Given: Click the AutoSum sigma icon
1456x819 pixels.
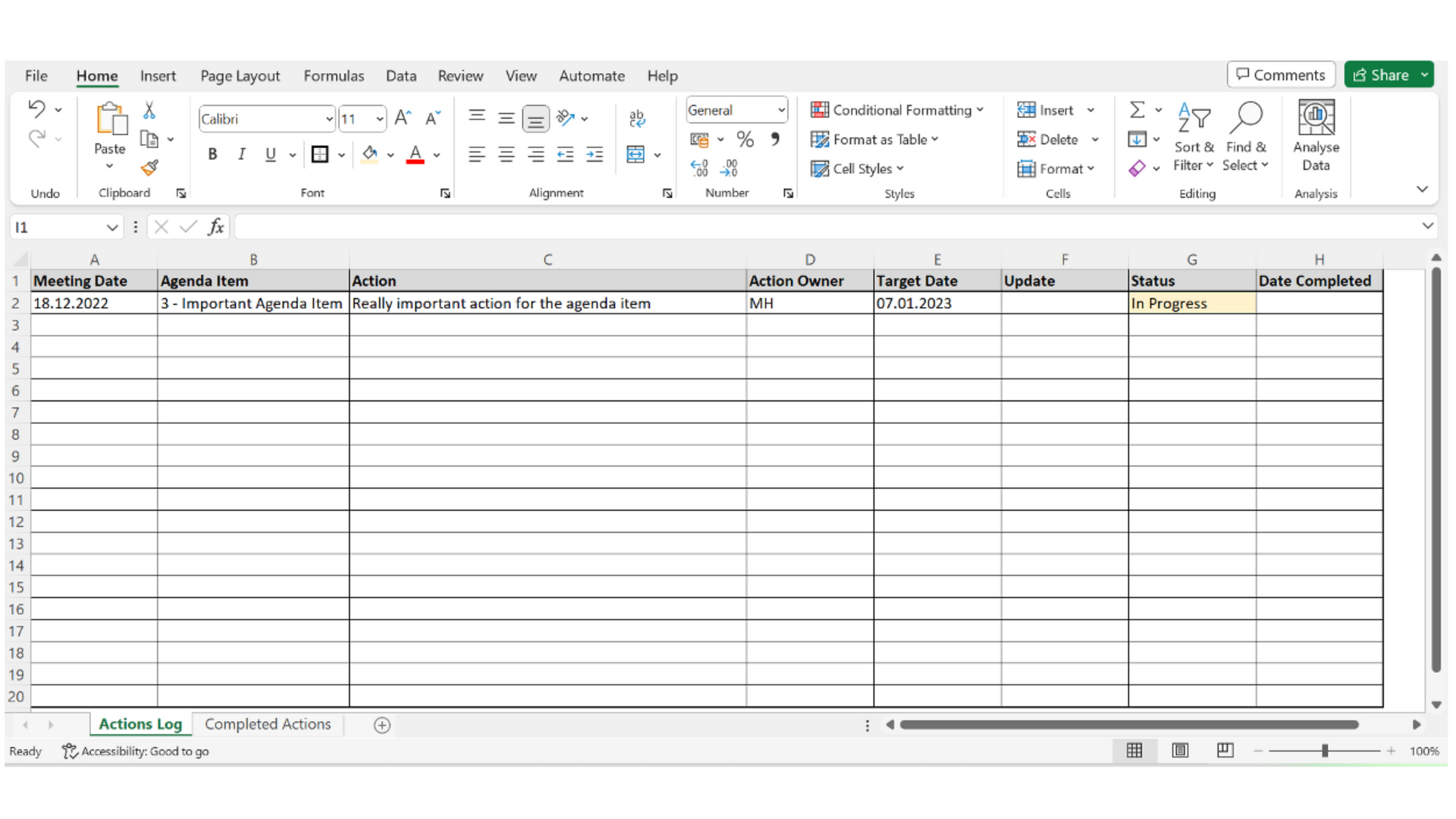Looking at the screenshot, I should click(1137, 110).
